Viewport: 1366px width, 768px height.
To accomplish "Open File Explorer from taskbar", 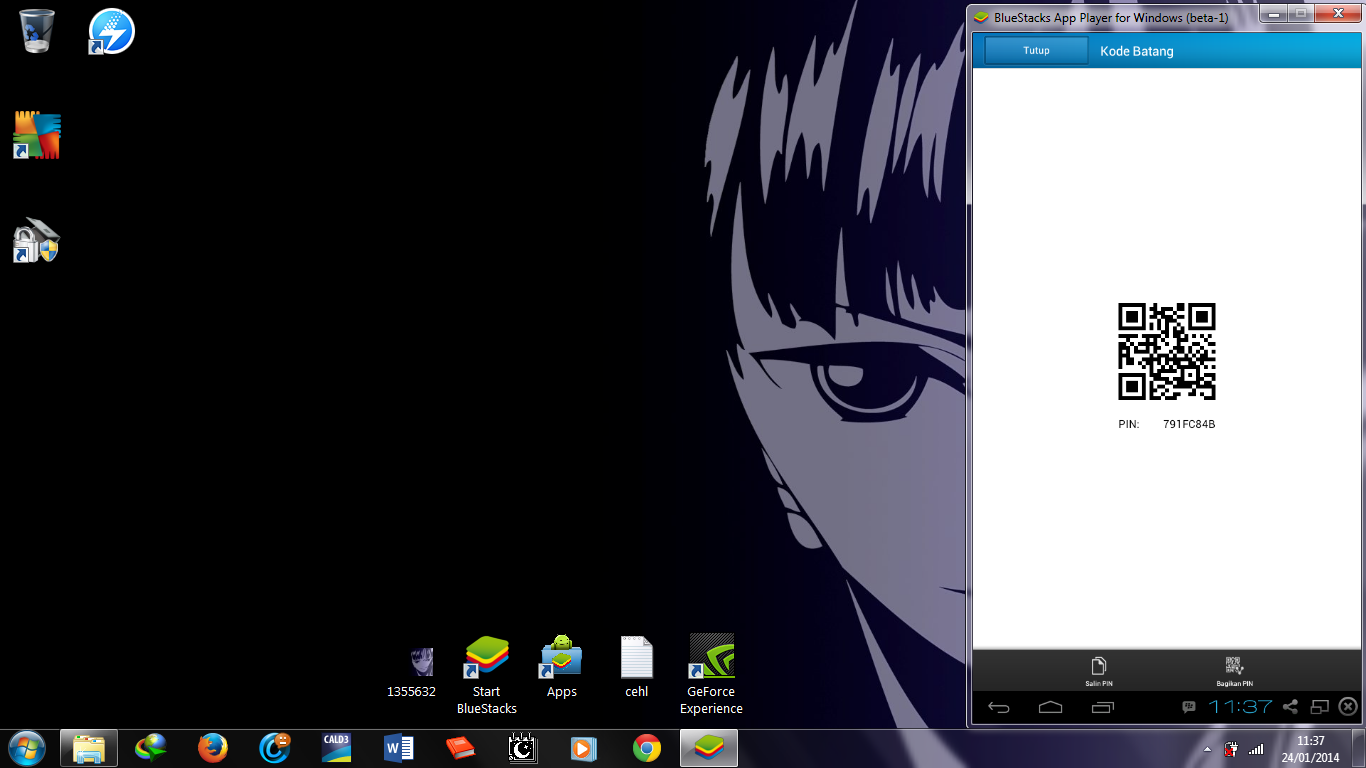I will point(89,748).
